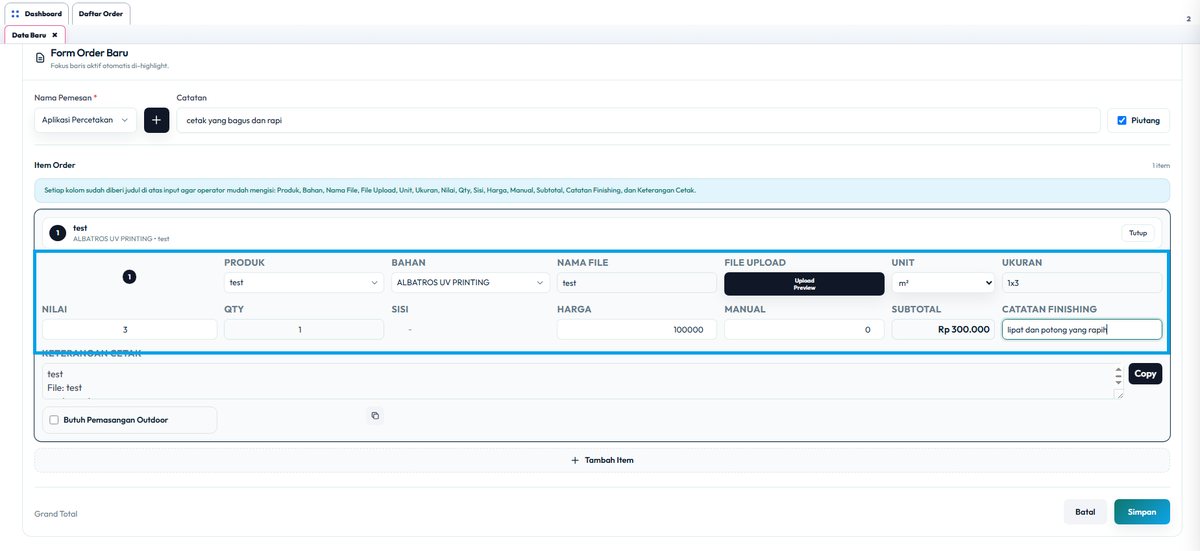
Task: Open the Nama Pemesan dropdown
Action: 85,120
